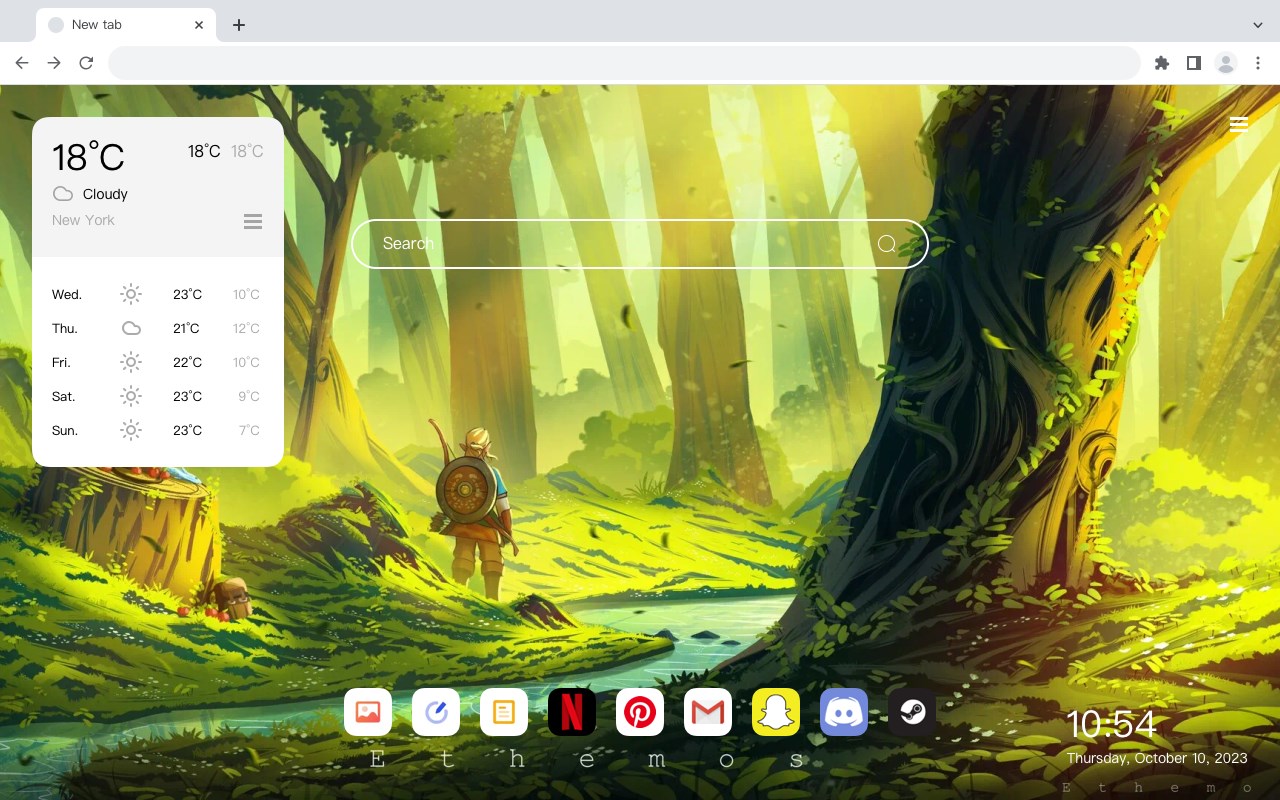Expand the tab search dropdown arrow
This screenshot has height=800, width=1280.
(x=1258, y=24)
